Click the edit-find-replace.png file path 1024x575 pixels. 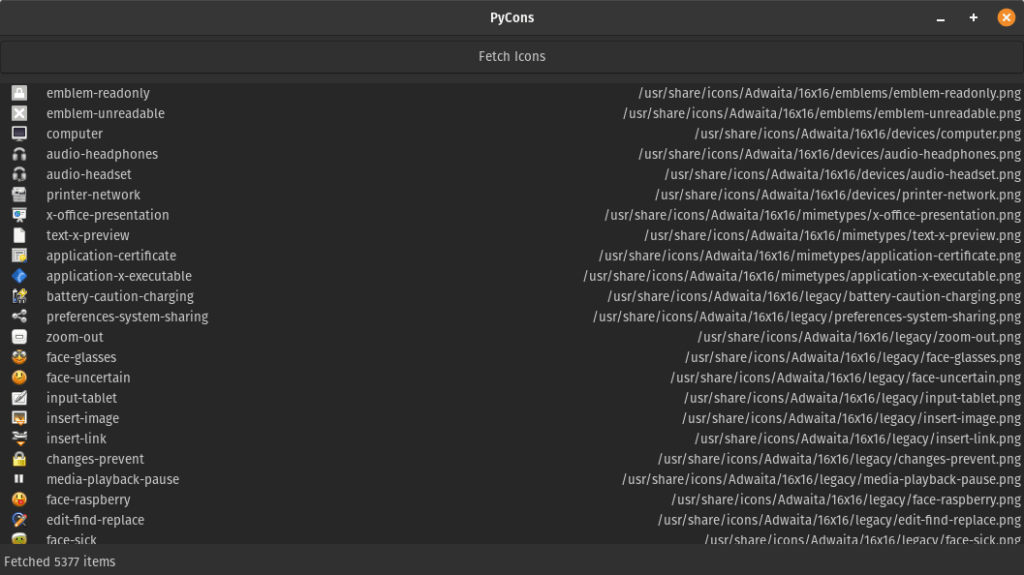(839, 520)
